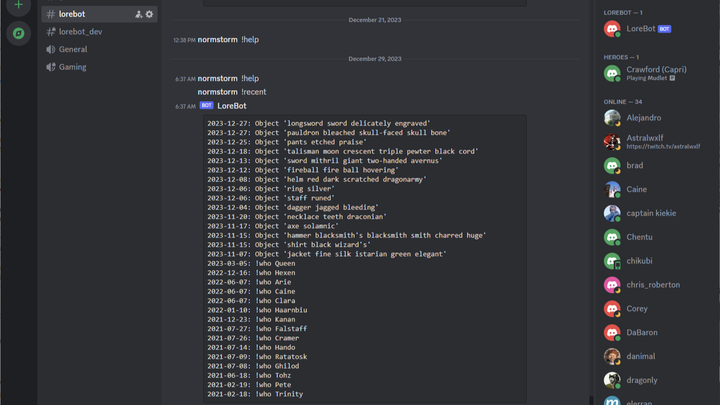Select the lorebot text channel

72,15
